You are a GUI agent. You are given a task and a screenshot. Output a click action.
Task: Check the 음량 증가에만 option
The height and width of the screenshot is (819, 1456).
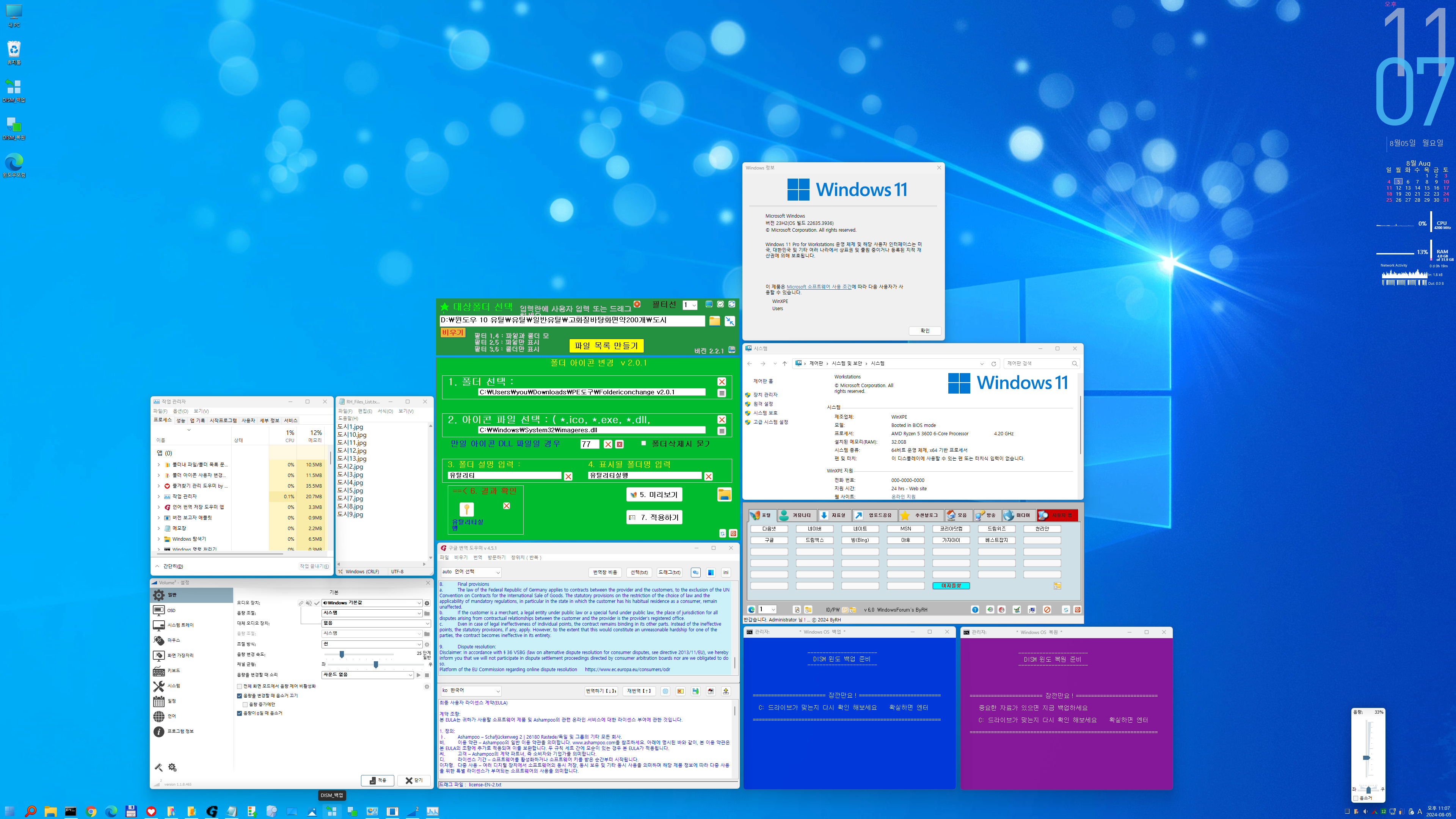[245, 705]
